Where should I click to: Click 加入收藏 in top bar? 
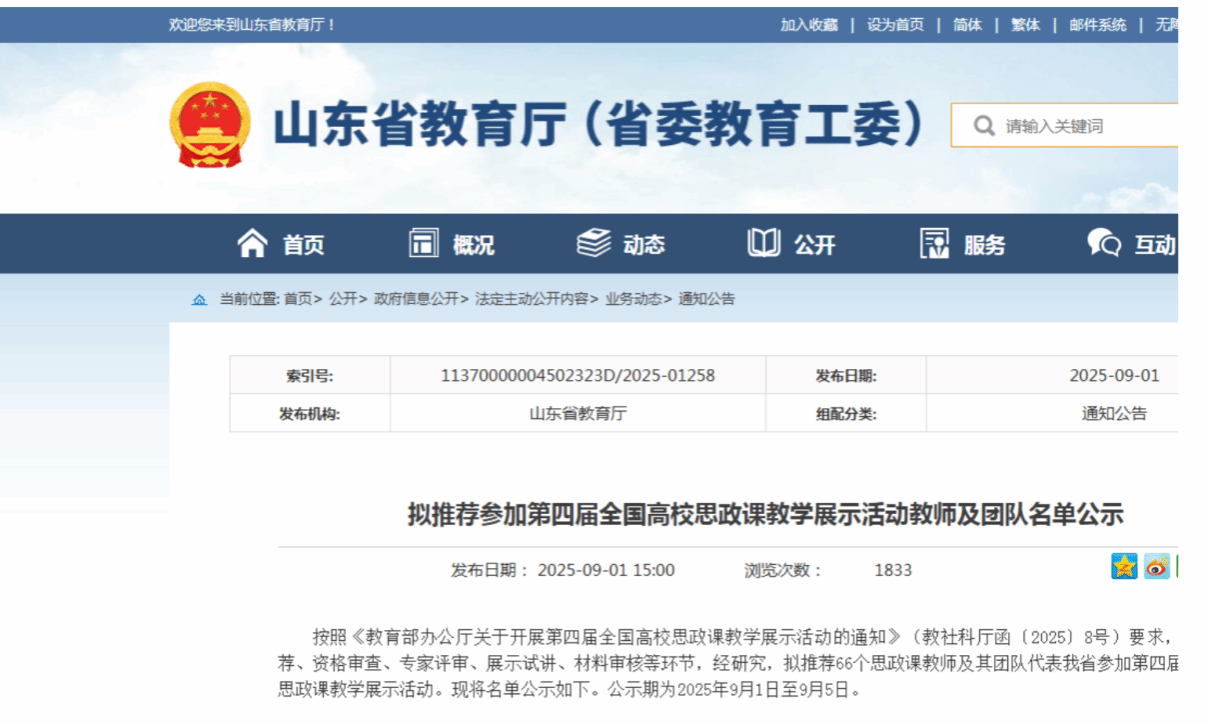[809, 25]
